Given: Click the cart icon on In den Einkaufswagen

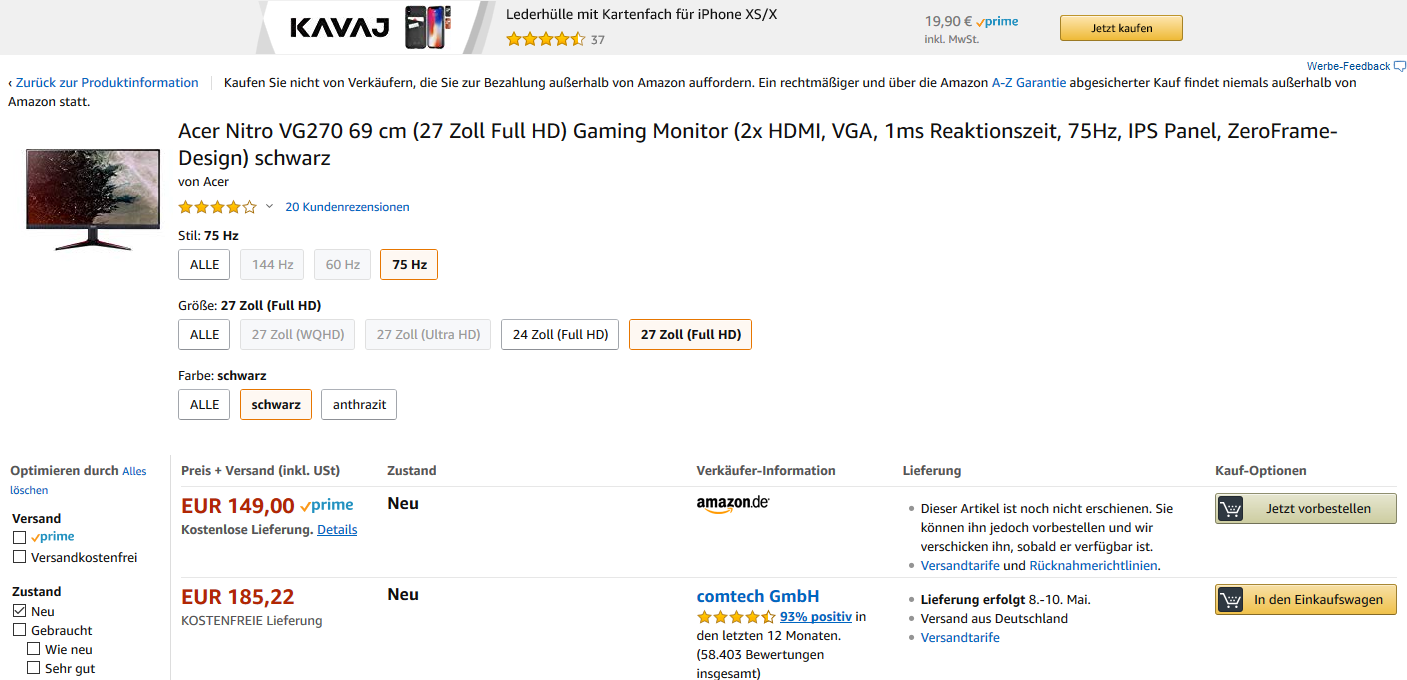Looking at the screenshot, I should 1230,599.
